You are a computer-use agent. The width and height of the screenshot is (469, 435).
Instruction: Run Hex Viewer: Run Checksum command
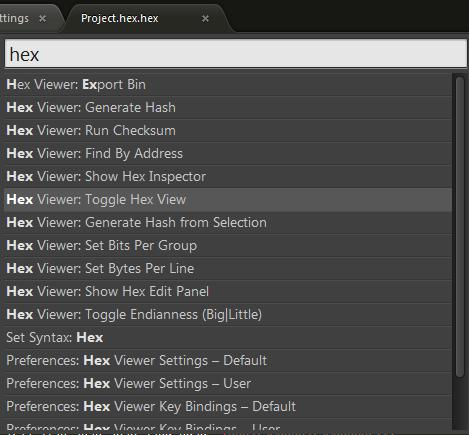click(228, 131)
